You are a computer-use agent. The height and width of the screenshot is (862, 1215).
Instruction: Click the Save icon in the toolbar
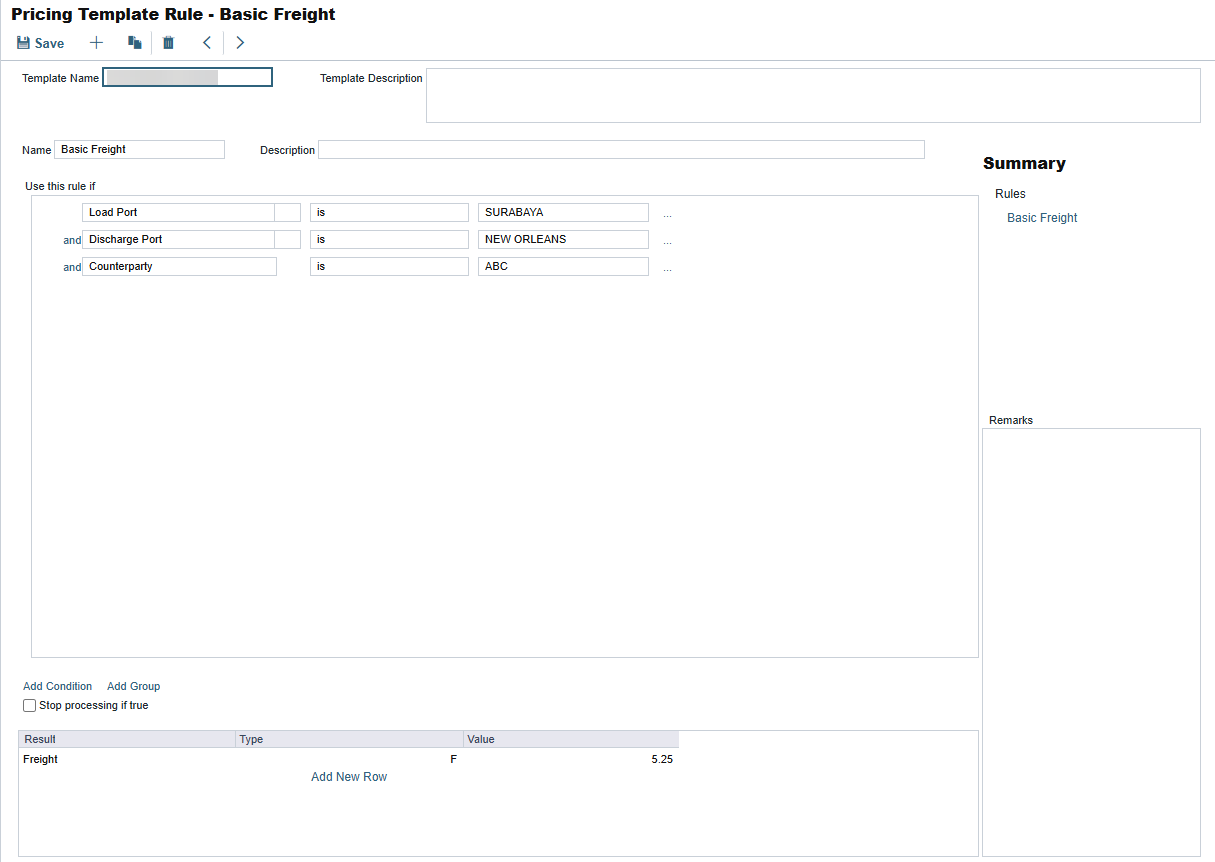point(24,43)
